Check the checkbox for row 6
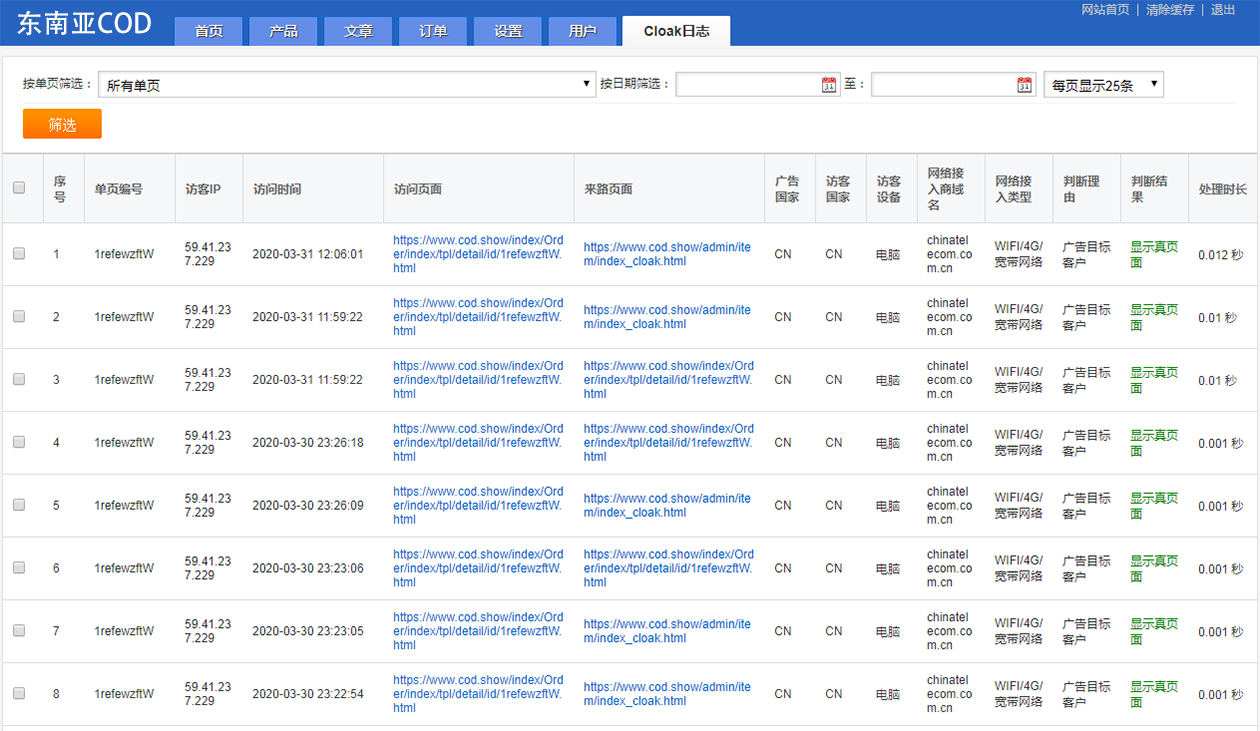Screen dimensions: 1260x731 click(19, 568)
